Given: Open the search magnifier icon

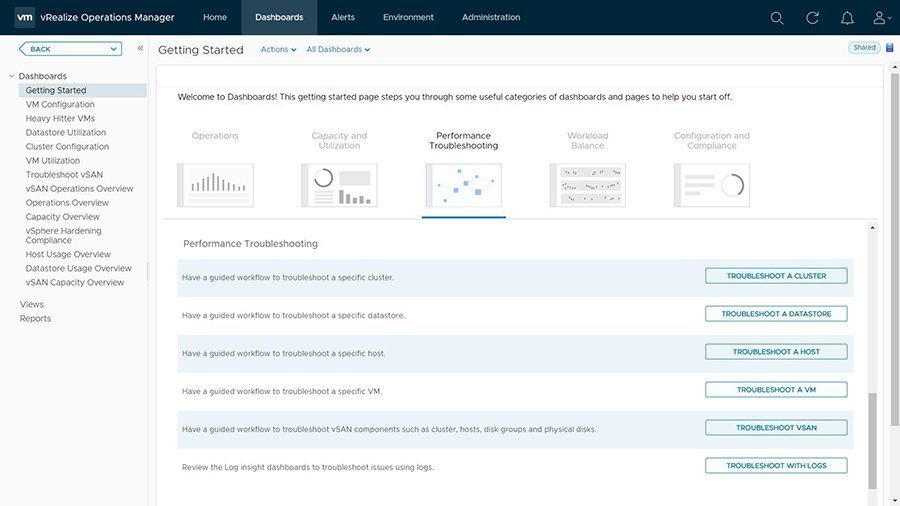Looking at the screenshot, I should pos(777,18).
